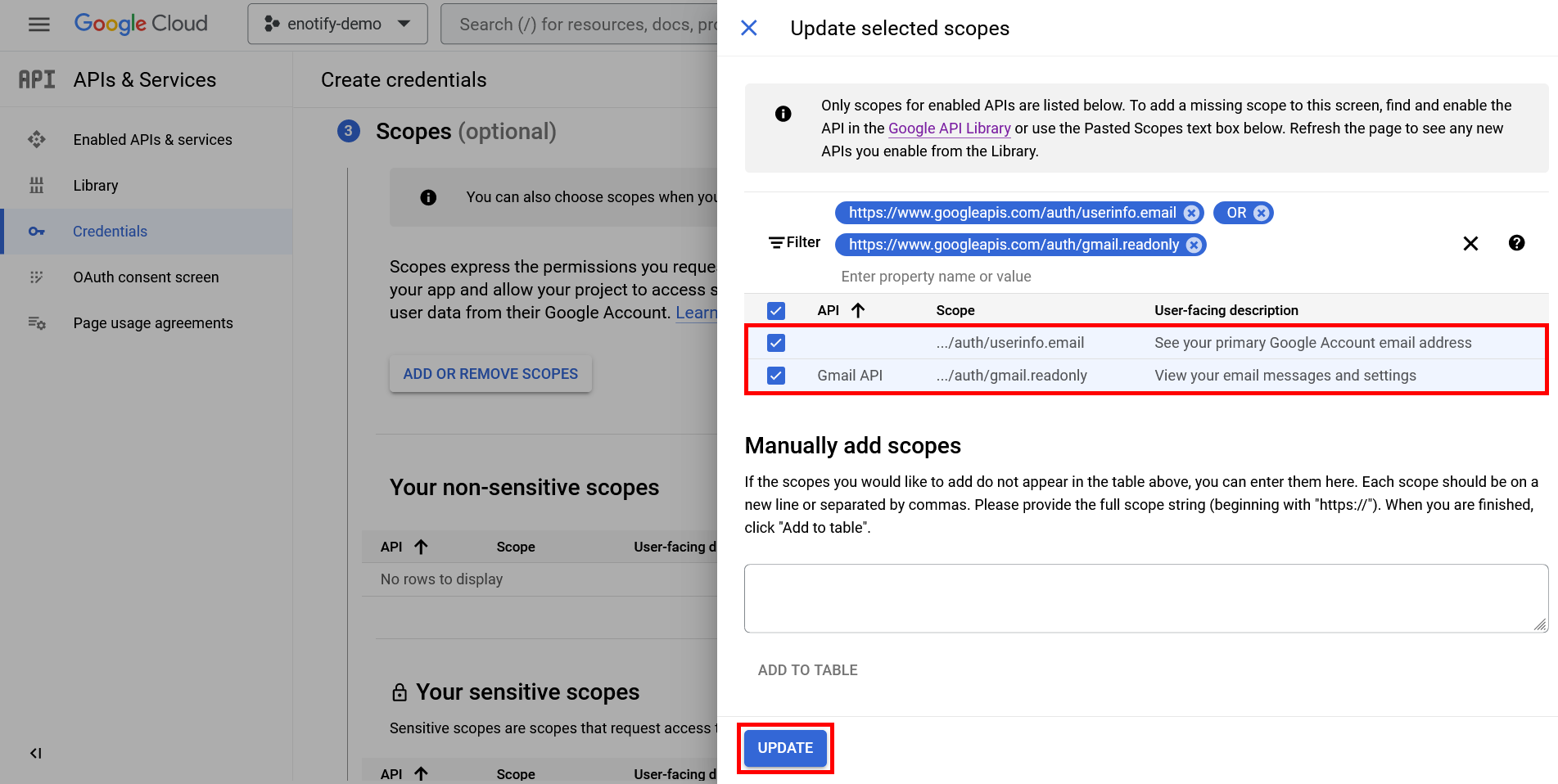This screenshot has width=1558, height=784.
Task: Uncheck the Gmail API gmail.readonly checkbox
Action: [776, 376]
